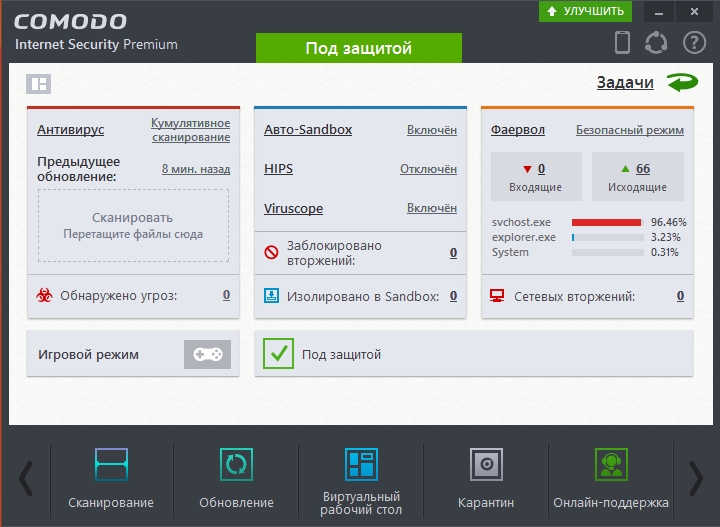Open the Сетевых вторжений count 0
Viewport: 720px width, 527px height.
(680, 296)
